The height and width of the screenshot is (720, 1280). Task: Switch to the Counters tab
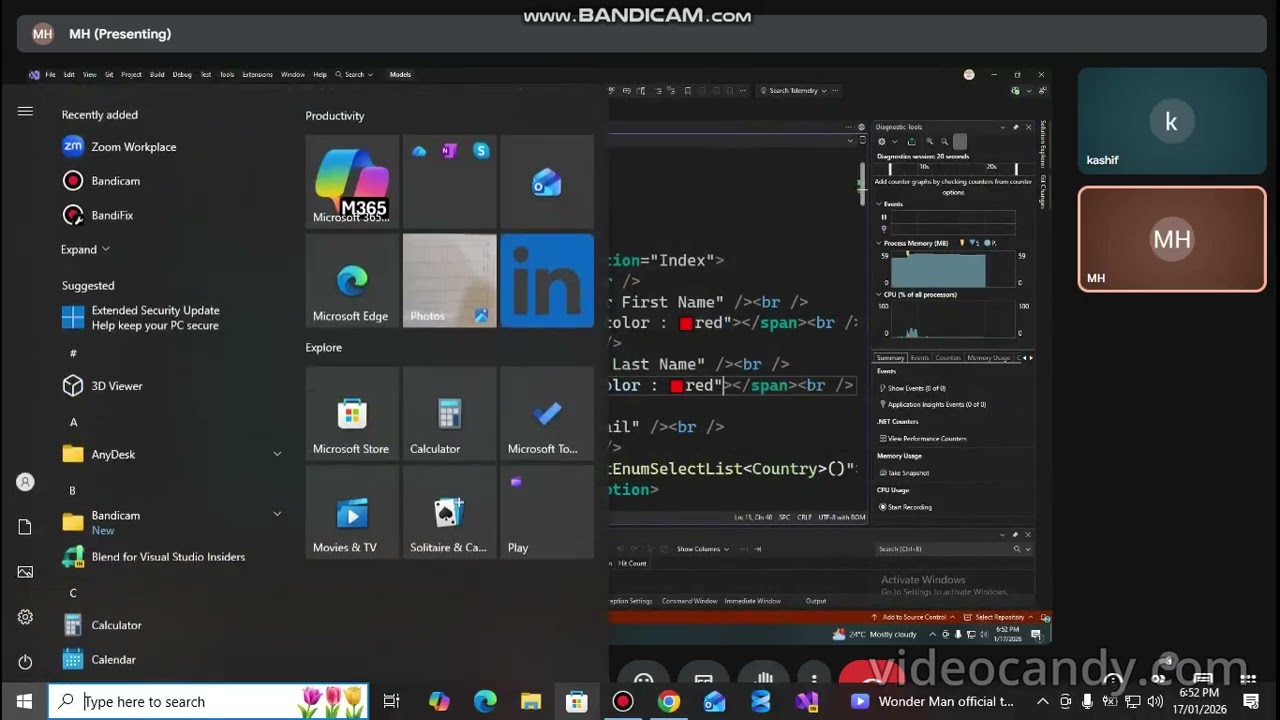(948, 357)
